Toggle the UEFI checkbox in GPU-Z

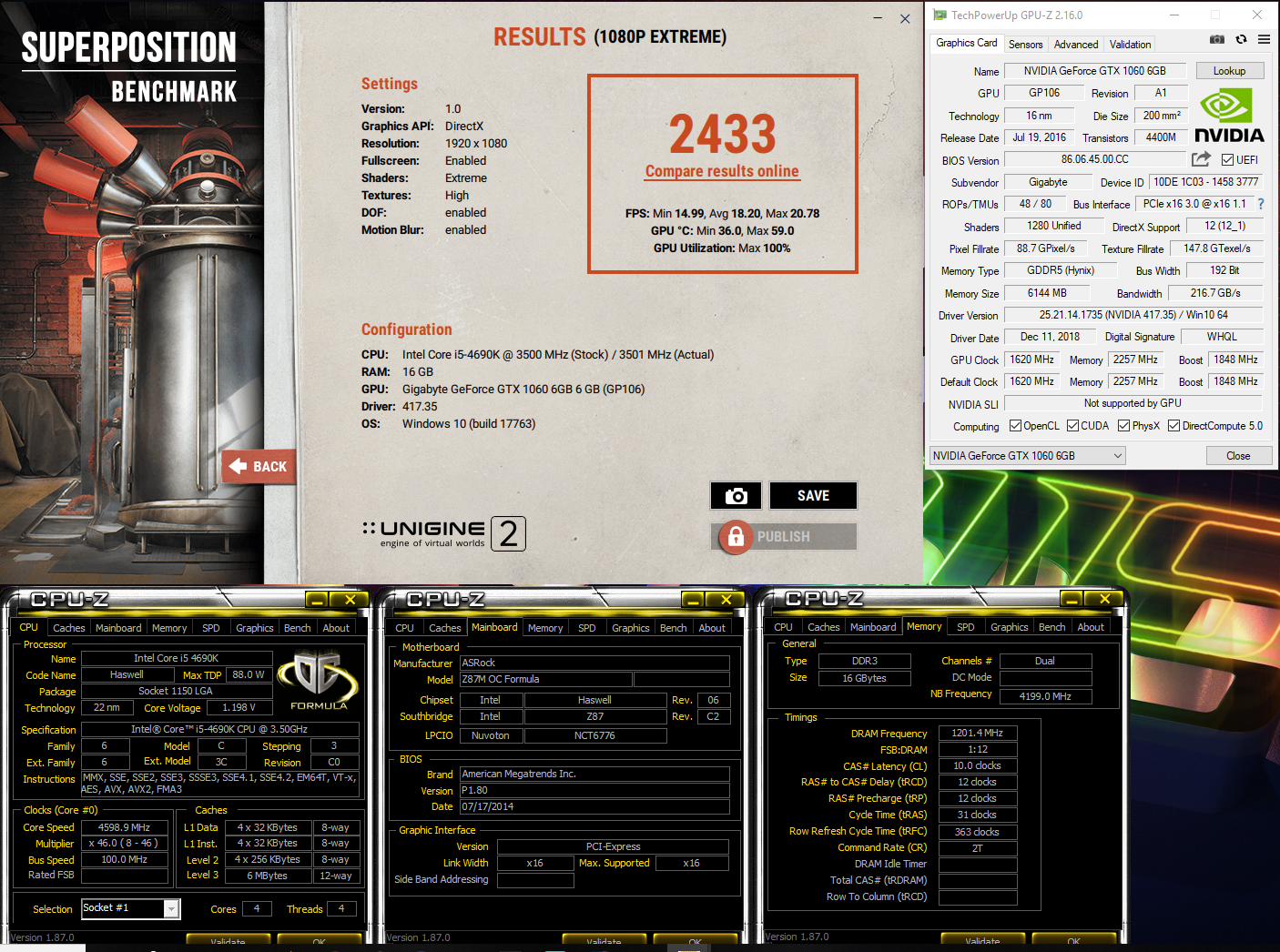pyautogui.click(x=1227, y=160)
